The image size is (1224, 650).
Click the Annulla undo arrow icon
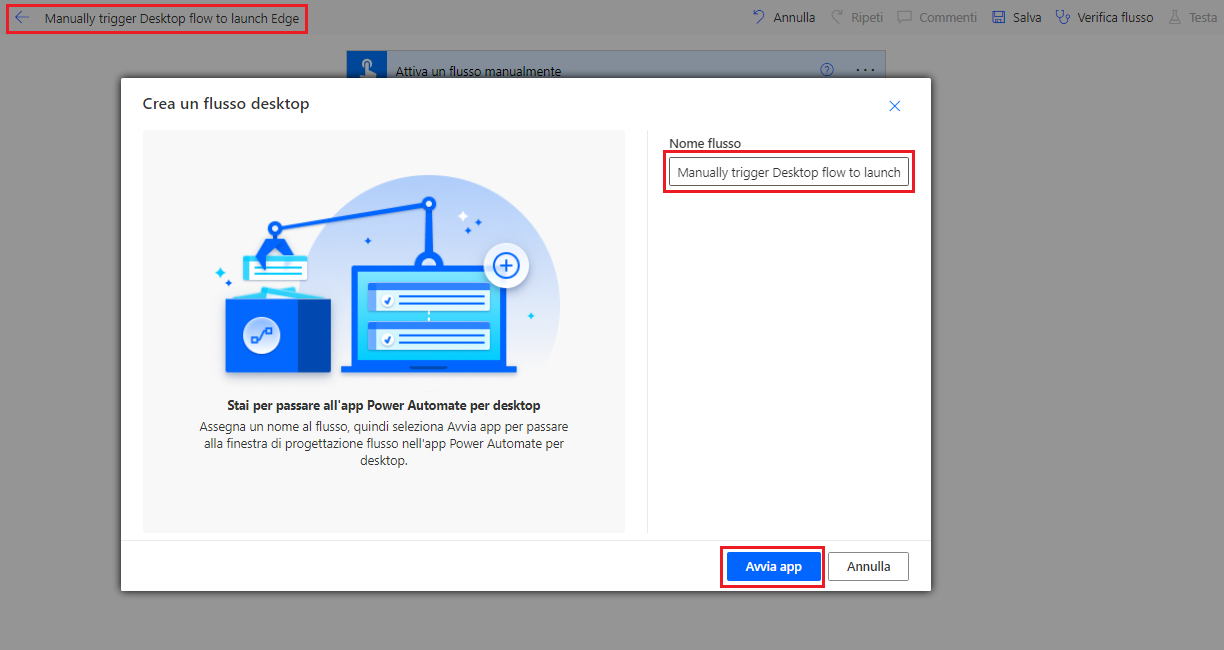pos(759,17)
